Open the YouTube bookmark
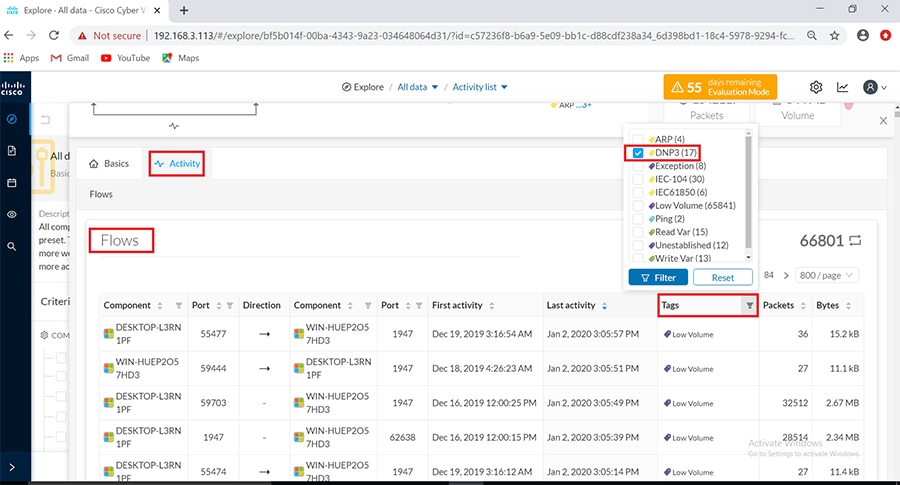The height and width of the screenshot is (485, 900). coord(126,58)
